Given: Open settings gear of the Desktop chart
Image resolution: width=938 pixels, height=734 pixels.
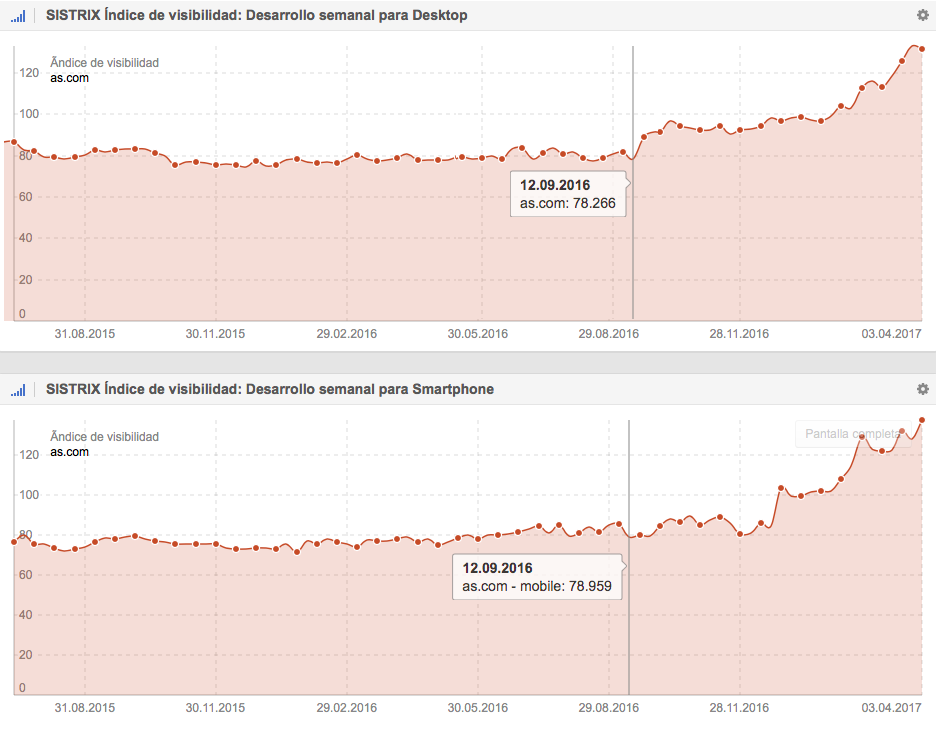Looking at the screenshot, I should pyautogui.click(x=922, y=15).
